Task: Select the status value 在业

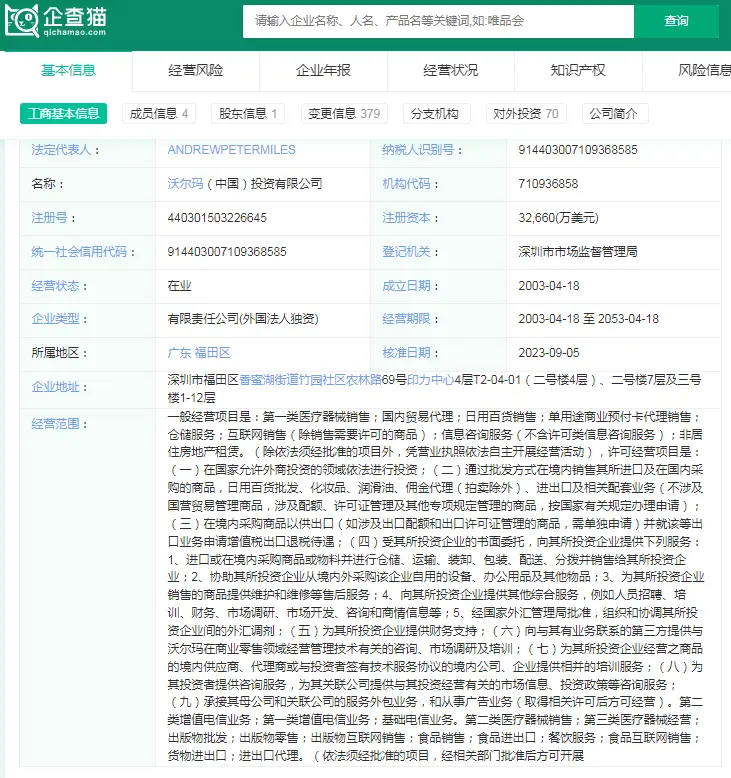Action: 180,286
